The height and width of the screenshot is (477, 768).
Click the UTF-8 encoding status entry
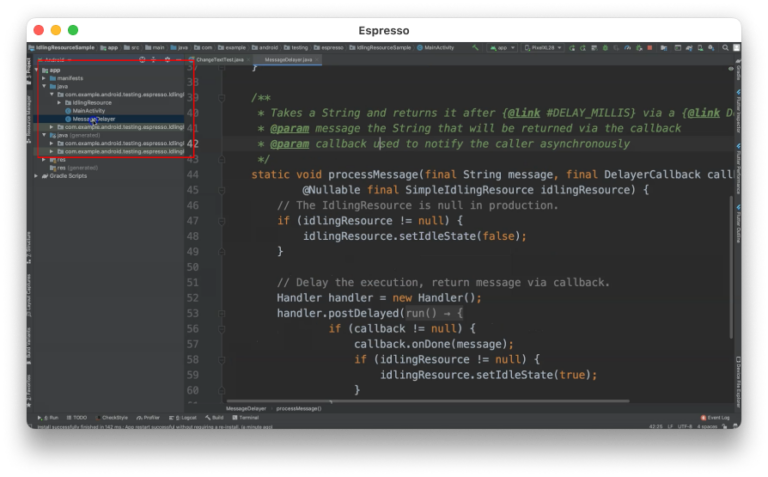(684, 427)
